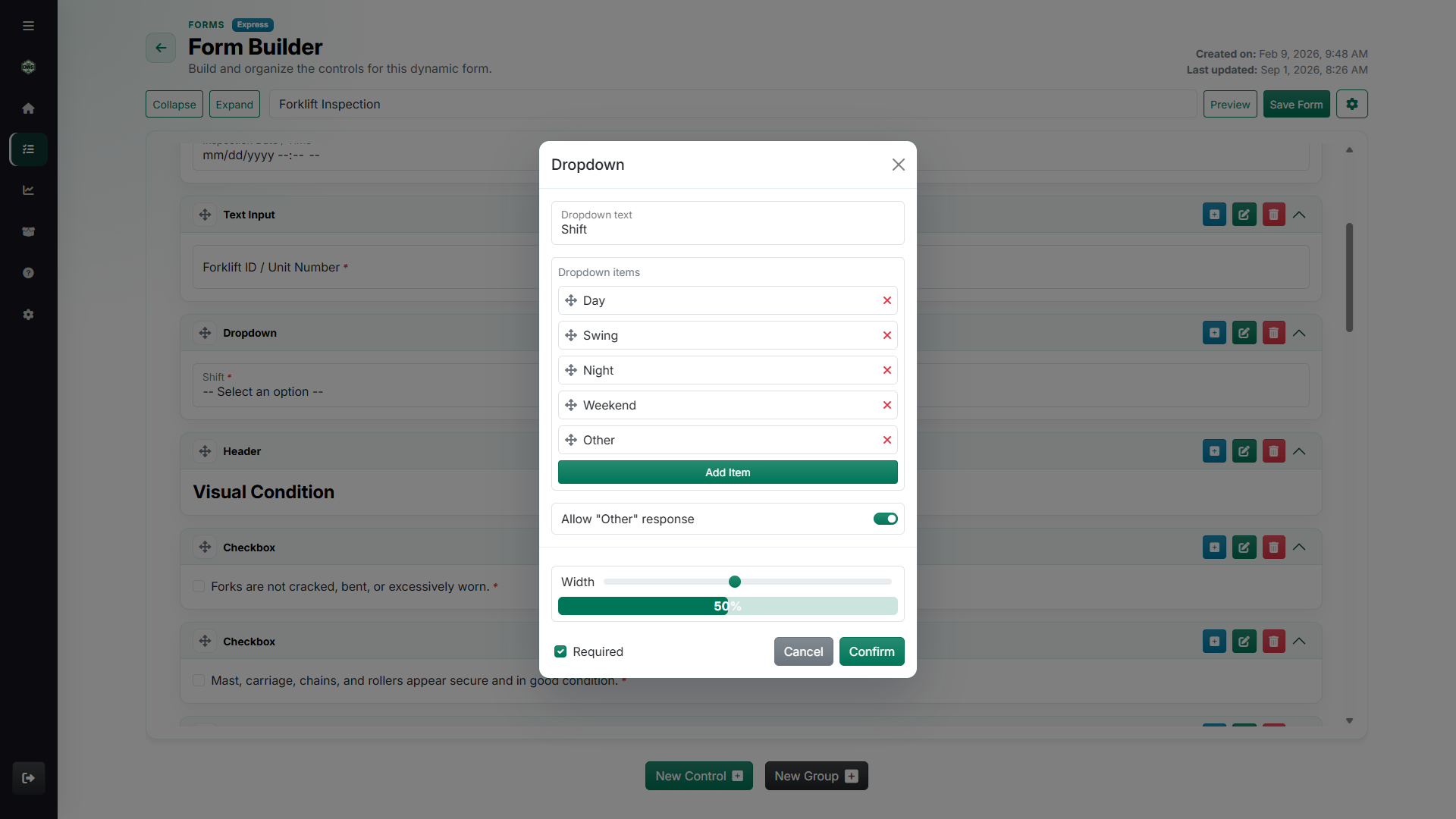Click the back arrow next to Form Builder
The image size is (1456, 819).
pyautogui.click(x=161, y=48)
